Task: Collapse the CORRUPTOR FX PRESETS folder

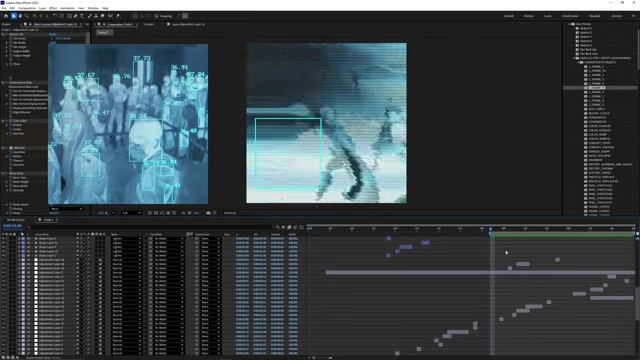Action: (x=578, y=62)
